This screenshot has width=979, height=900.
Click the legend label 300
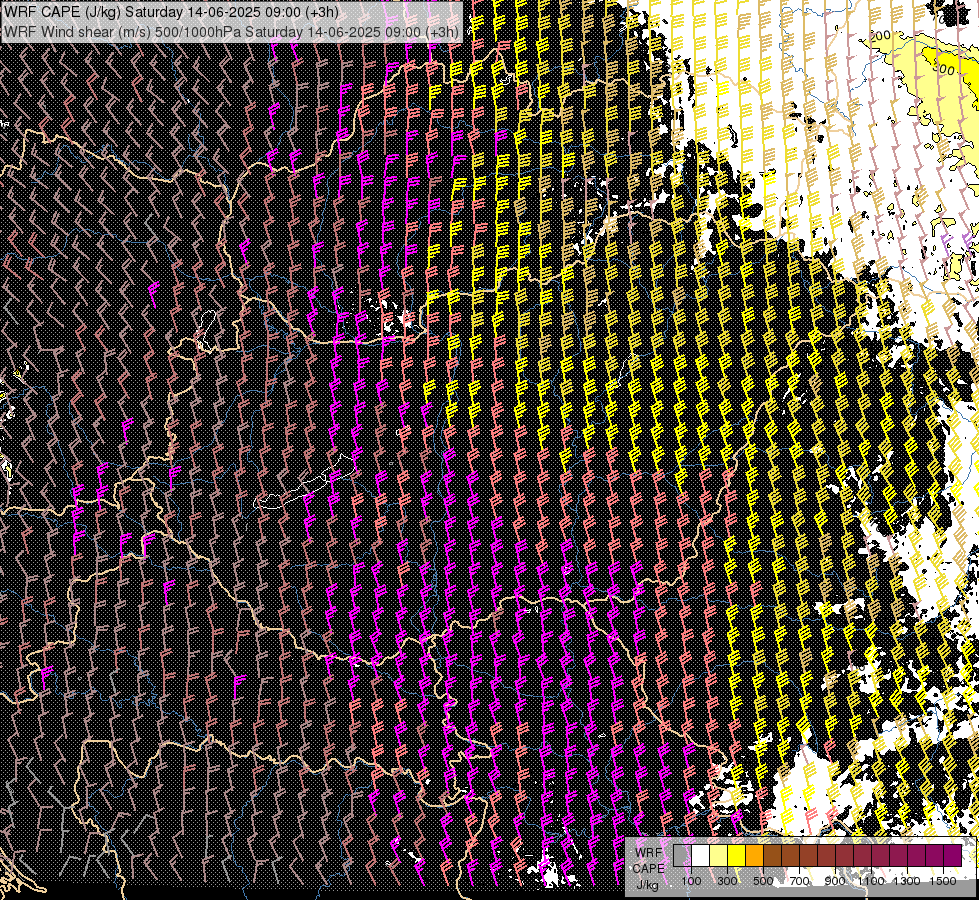tap(727, 881)
